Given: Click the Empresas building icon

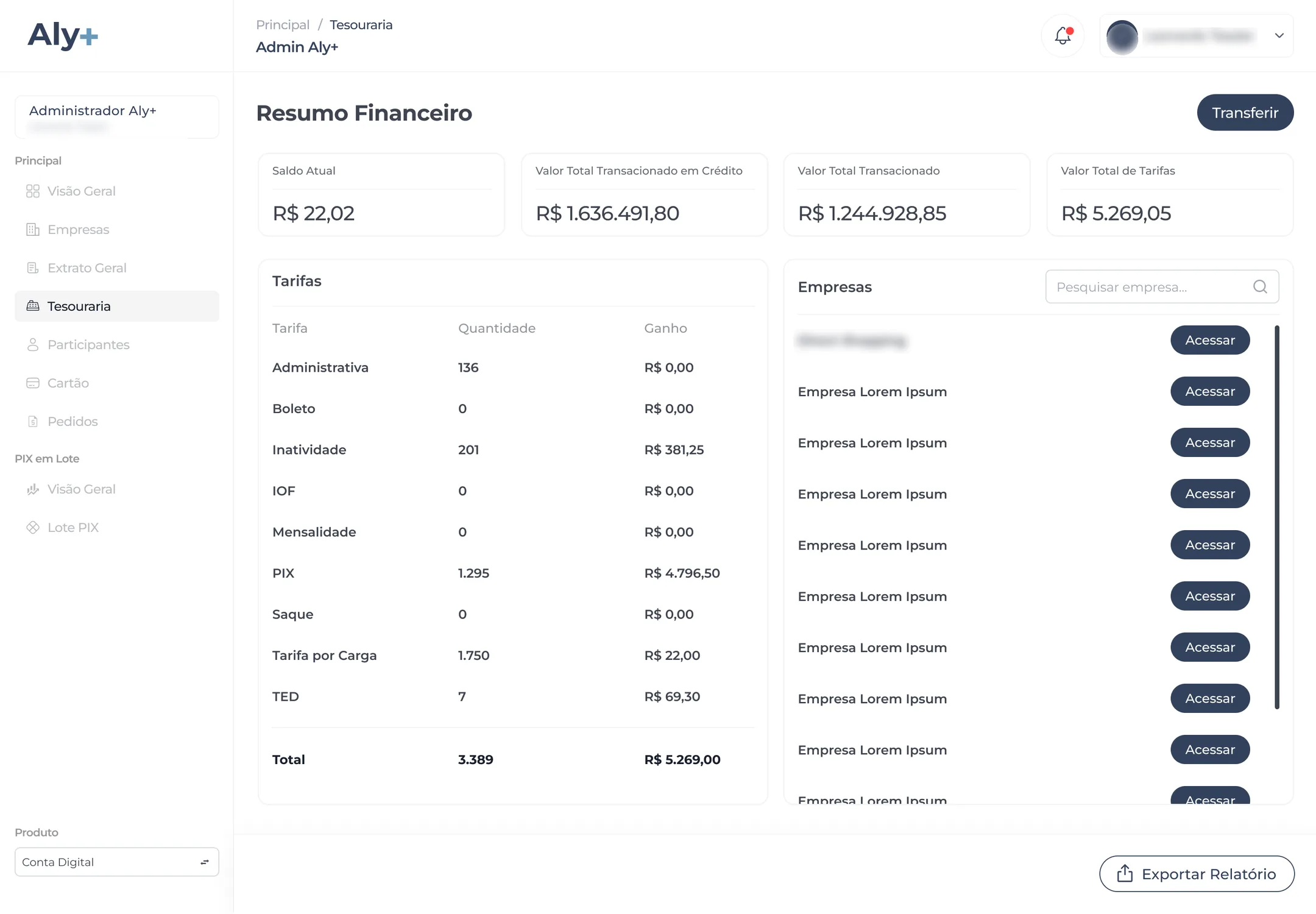Looking at the screenshot, I should point(33,230).
